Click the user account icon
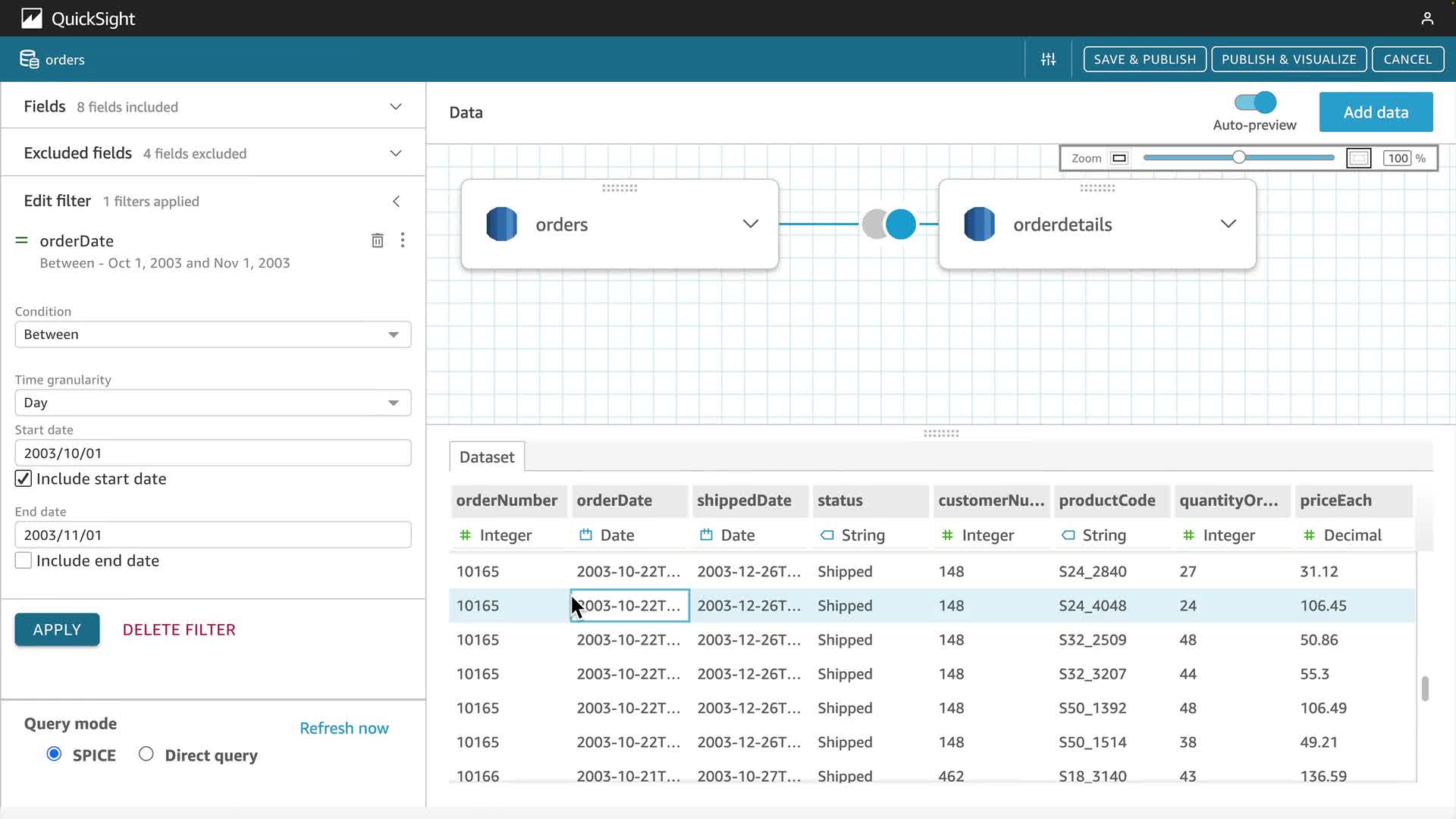Screen dimensions: 1456x819 (1427, 18)
